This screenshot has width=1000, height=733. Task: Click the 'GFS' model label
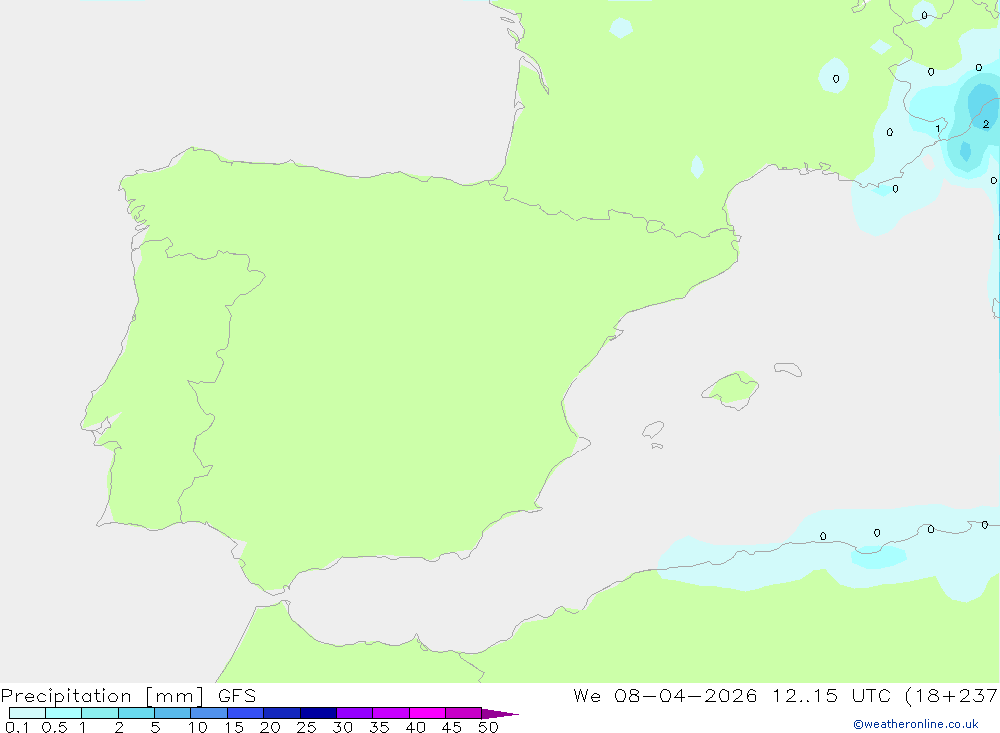point(237,695)
